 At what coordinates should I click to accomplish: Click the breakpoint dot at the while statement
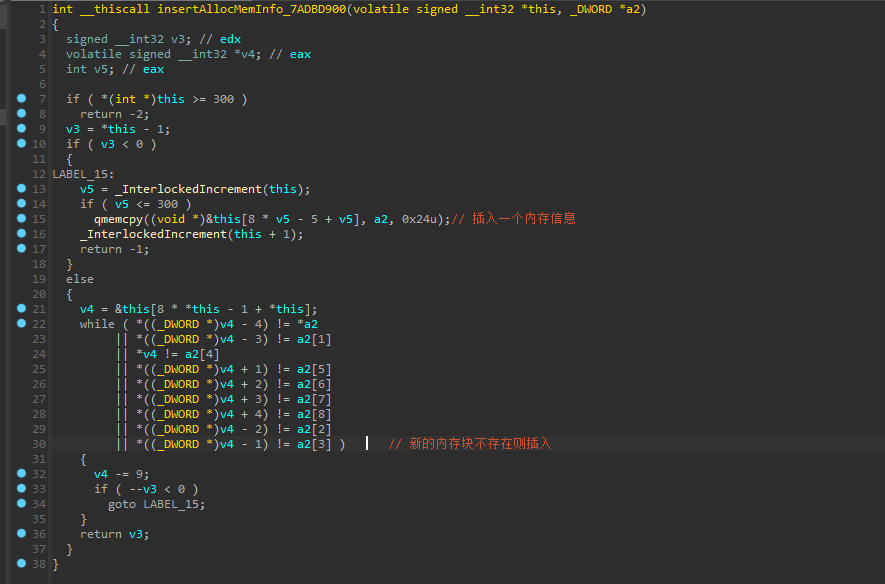(x=21, y=324)
